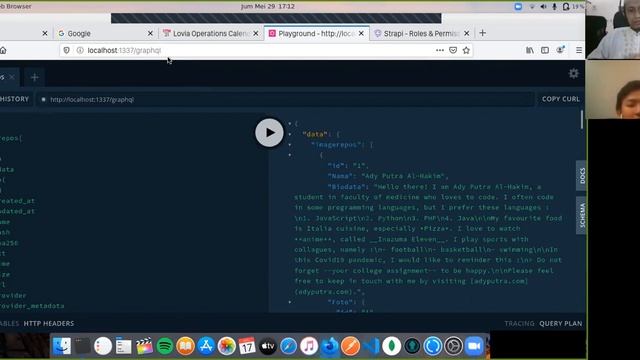Open Finder from the dock

coord(62,346)
